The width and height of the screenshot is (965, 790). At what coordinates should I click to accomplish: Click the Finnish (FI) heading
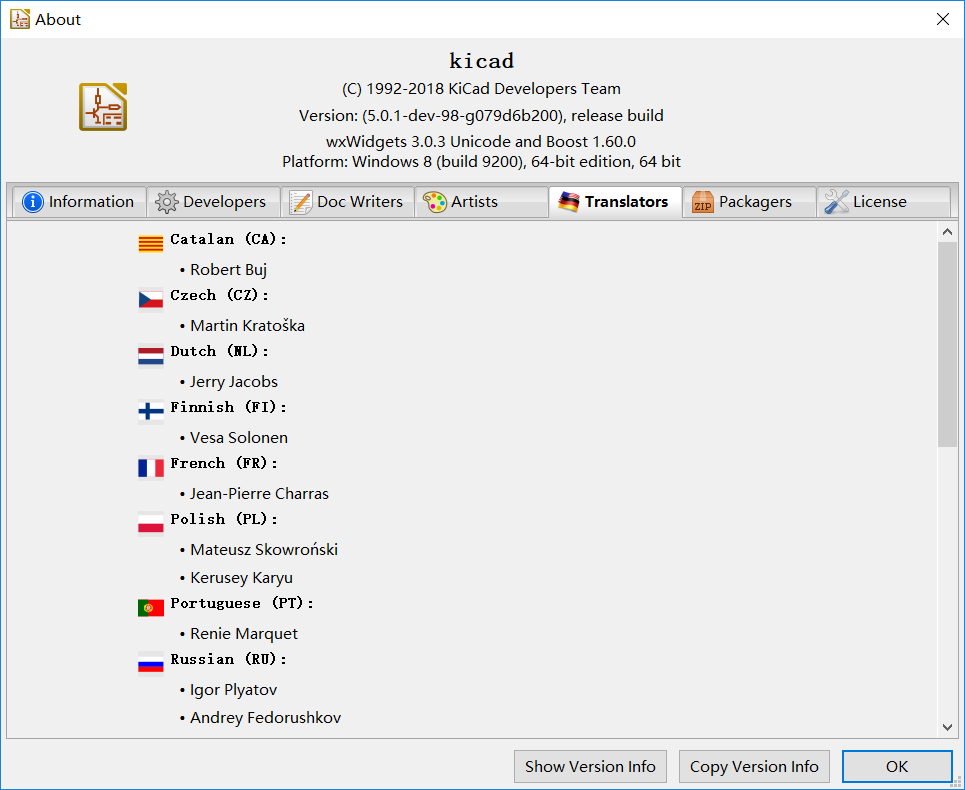228,407
